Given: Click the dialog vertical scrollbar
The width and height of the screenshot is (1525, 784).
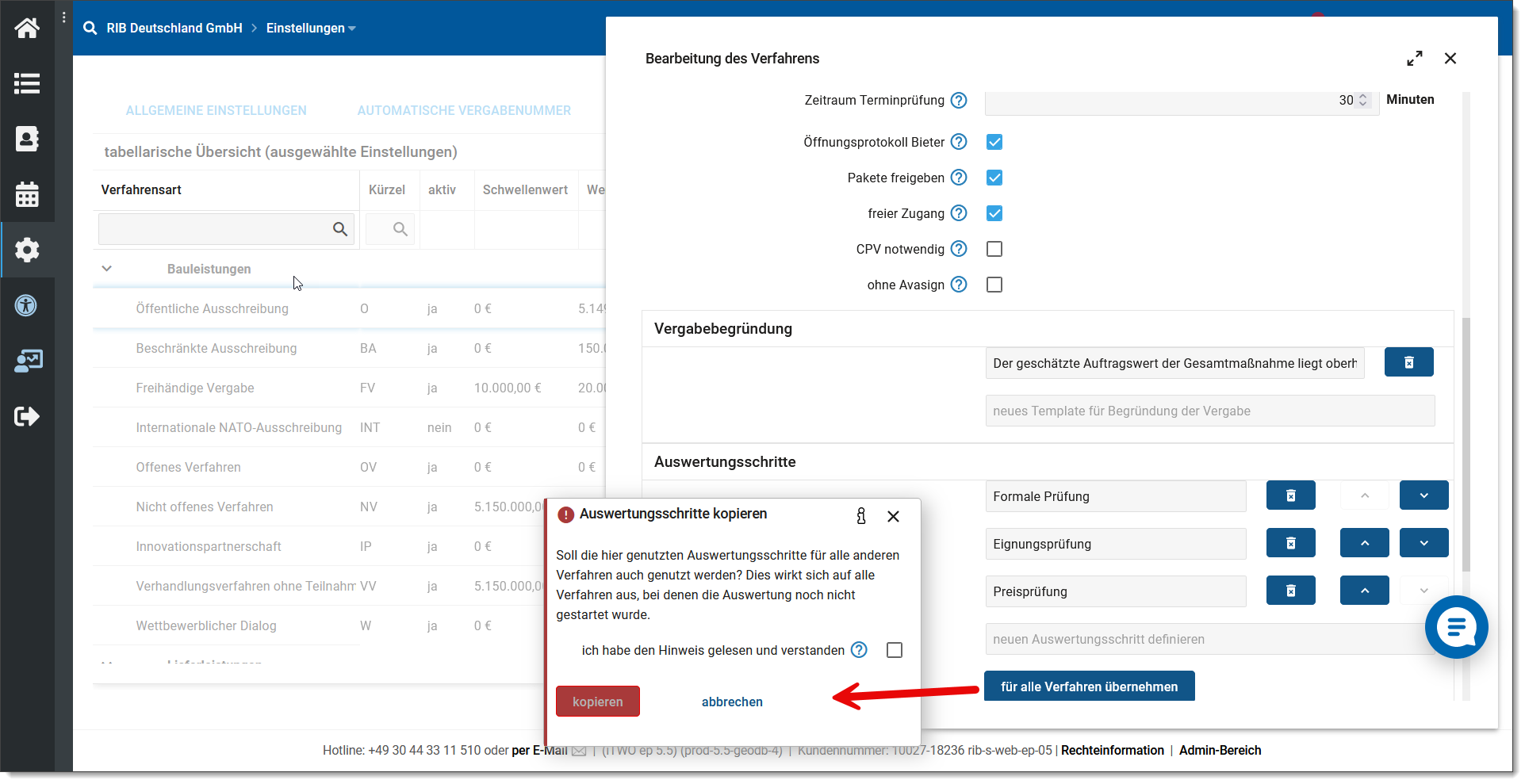Looking at the screenshot, I should click(1466, 444).
